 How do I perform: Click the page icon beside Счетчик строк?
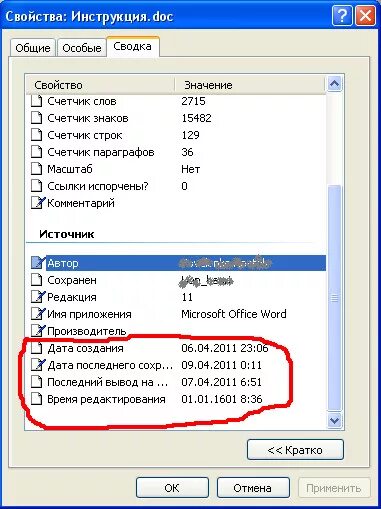(37, 135)
